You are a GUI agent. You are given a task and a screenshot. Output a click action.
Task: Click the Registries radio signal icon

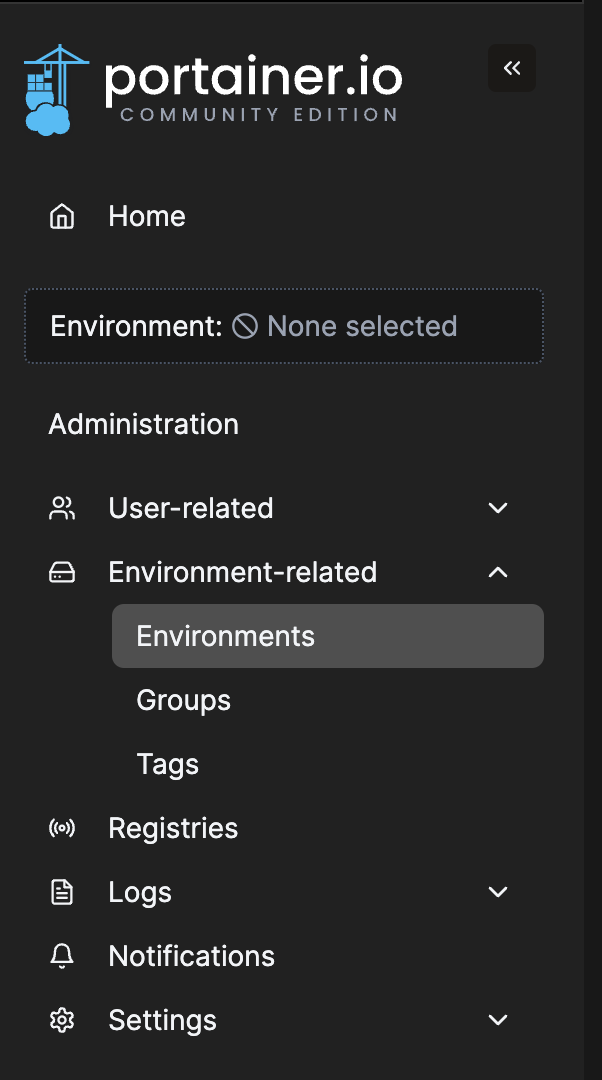[62, 828]
